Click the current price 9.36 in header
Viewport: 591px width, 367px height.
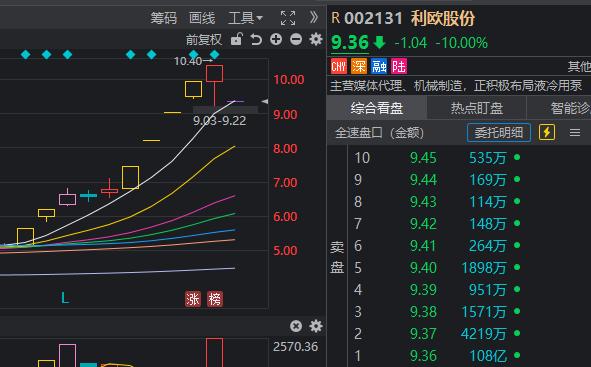[350, 43]
